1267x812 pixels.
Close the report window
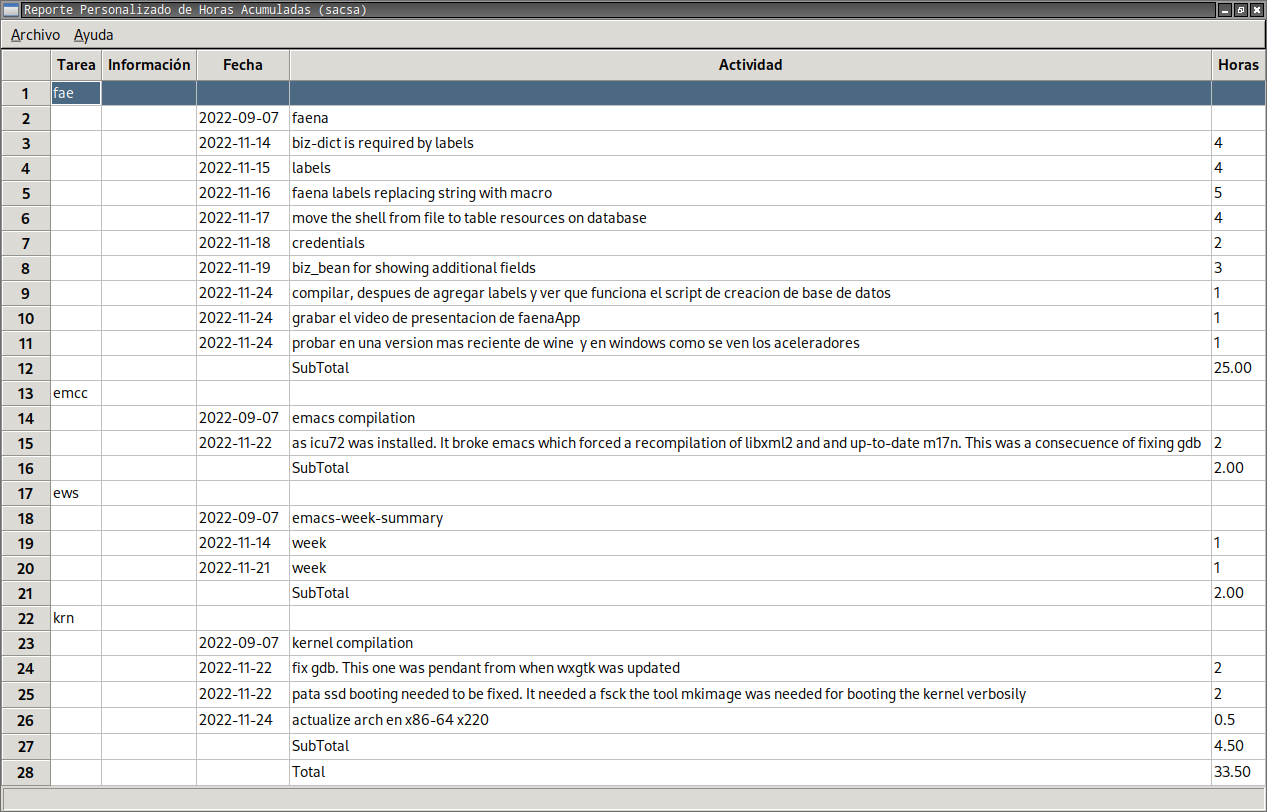click(1256, 10)
